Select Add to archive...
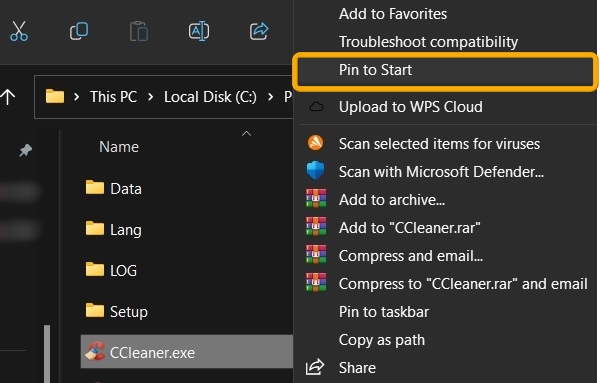 tap(392, 200)
